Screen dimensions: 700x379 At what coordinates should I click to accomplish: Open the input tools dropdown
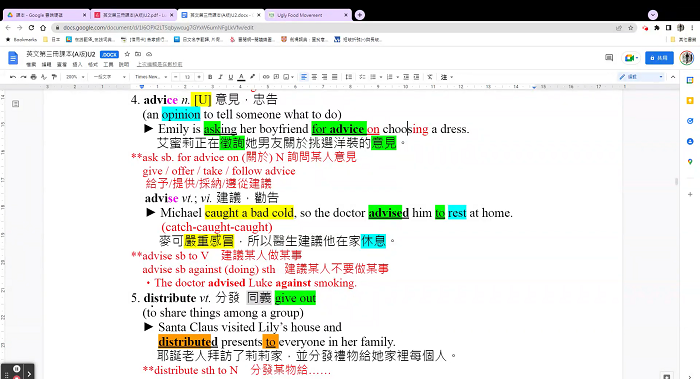coord(446,77)
